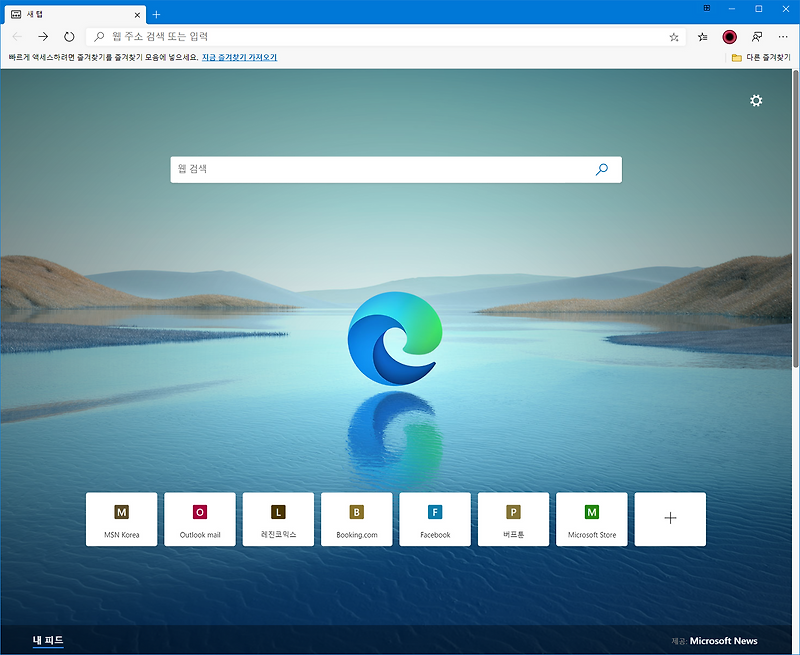
Task: Open the Settings and more ellipsis menu
Action: point(783,37)
